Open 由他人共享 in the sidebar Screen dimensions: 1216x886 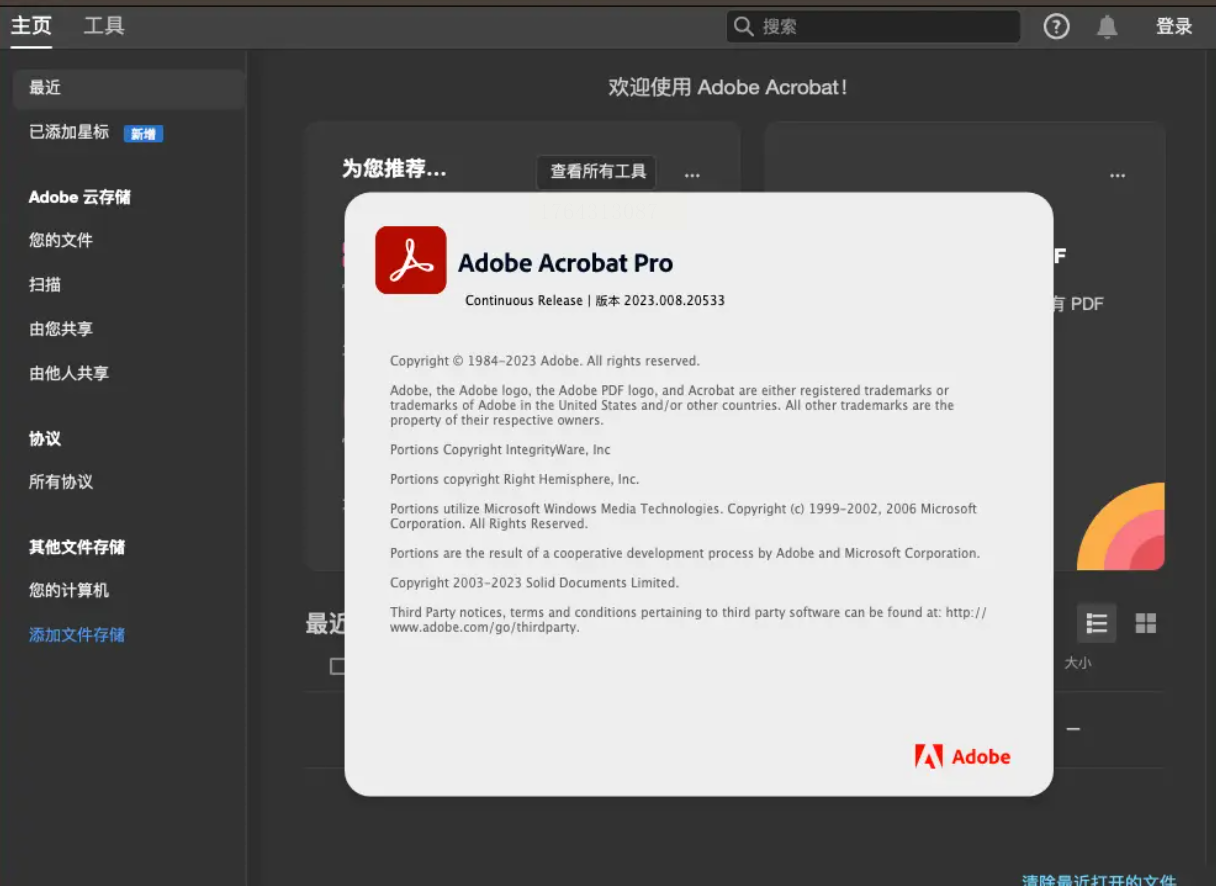click(69, 373)
